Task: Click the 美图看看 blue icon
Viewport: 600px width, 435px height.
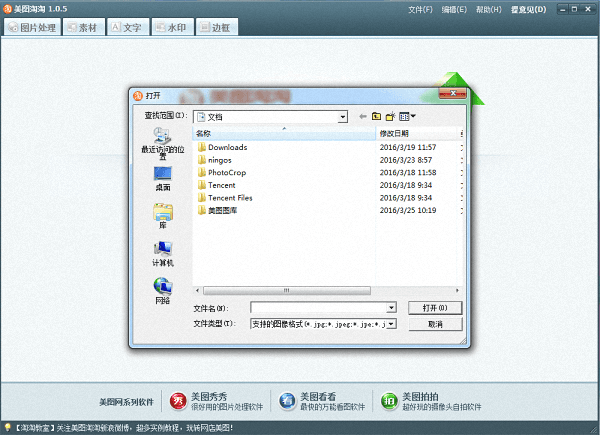Action: click(287, 401)
